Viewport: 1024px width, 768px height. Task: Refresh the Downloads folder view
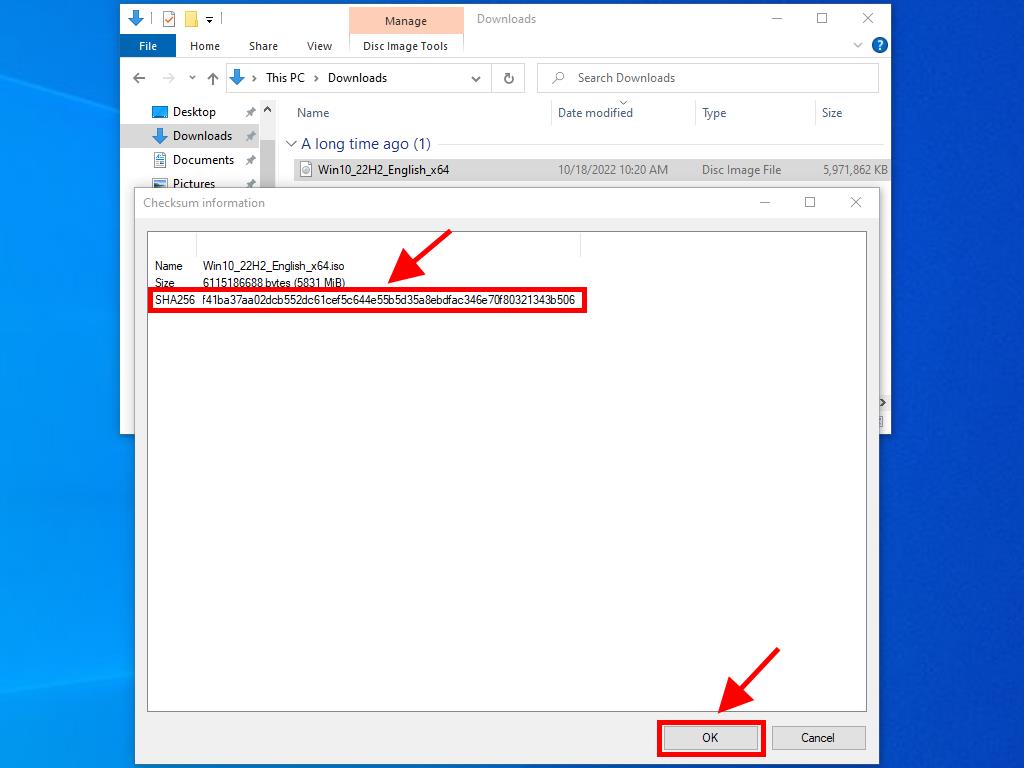click(x=508, y=78)
